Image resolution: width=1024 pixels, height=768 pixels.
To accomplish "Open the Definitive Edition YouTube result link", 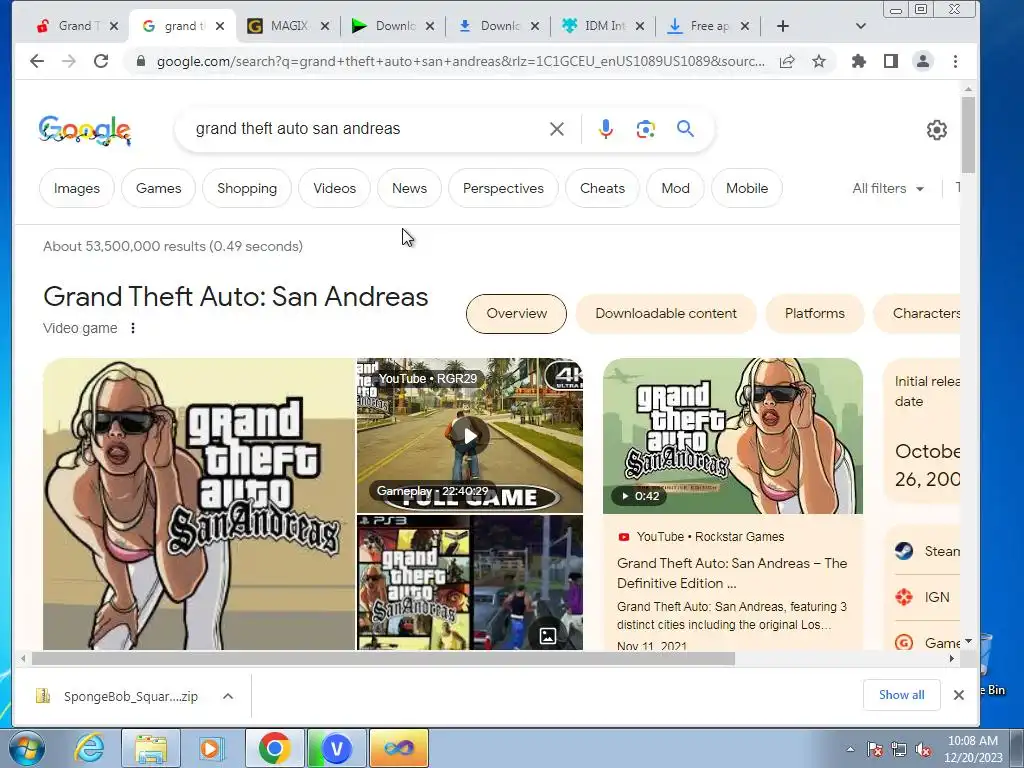I will [x=732, y=573].
